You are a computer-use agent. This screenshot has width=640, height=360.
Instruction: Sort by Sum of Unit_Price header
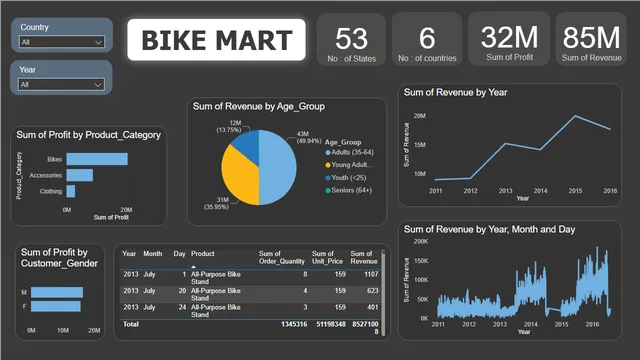[x=327, y=258]
